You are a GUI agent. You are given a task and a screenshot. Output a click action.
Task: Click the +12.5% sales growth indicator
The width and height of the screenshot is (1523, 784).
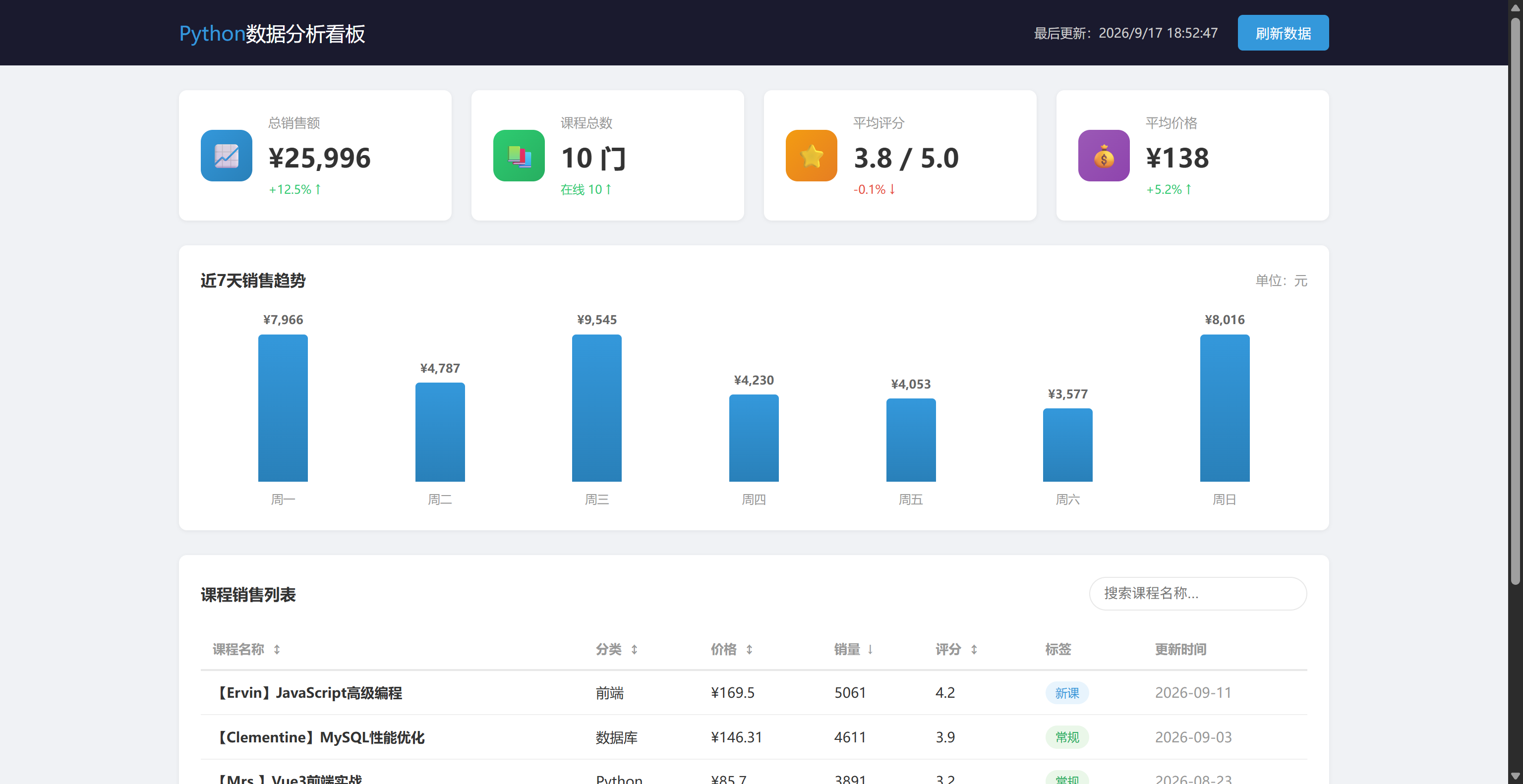295,189
